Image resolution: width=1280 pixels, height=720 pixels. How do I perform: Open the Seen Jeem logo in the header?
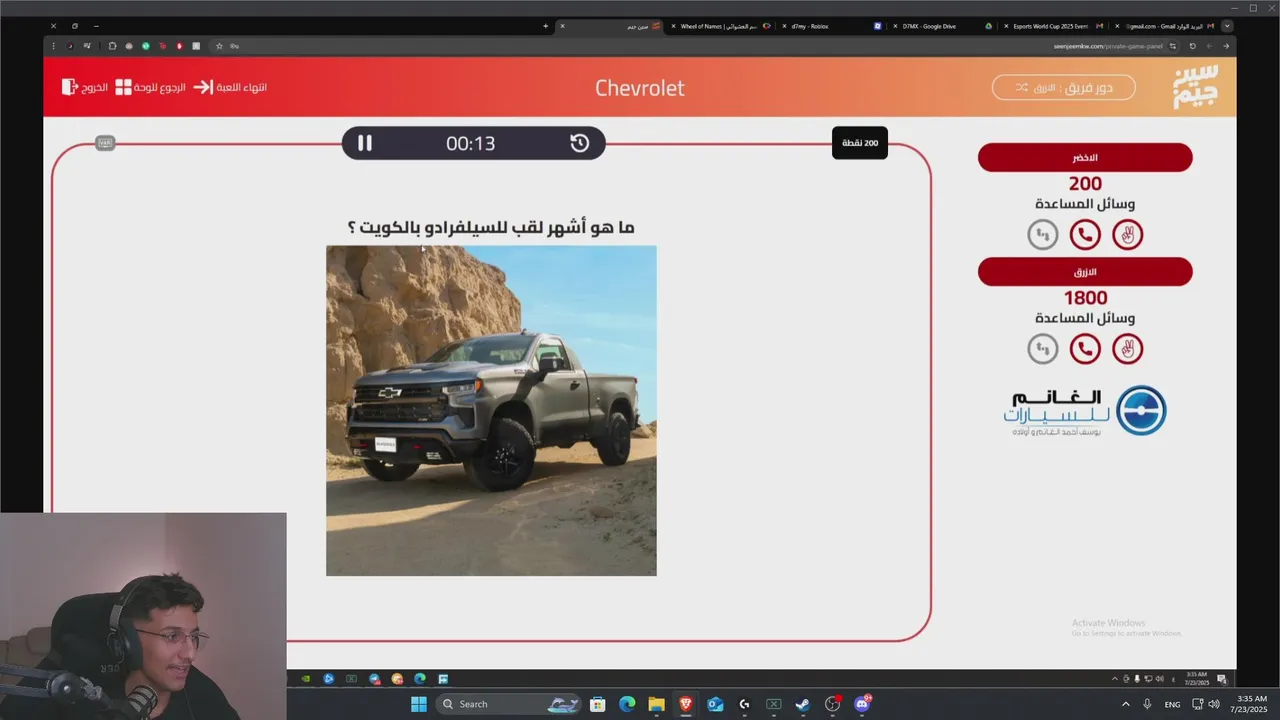click(1196, 87)
